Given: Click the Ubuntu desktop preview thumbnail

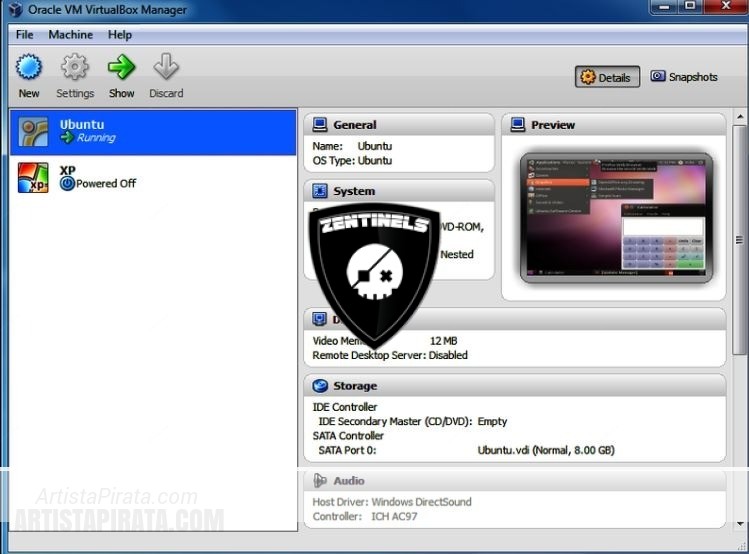Looking at the screenshot, I should click(616, 217).
